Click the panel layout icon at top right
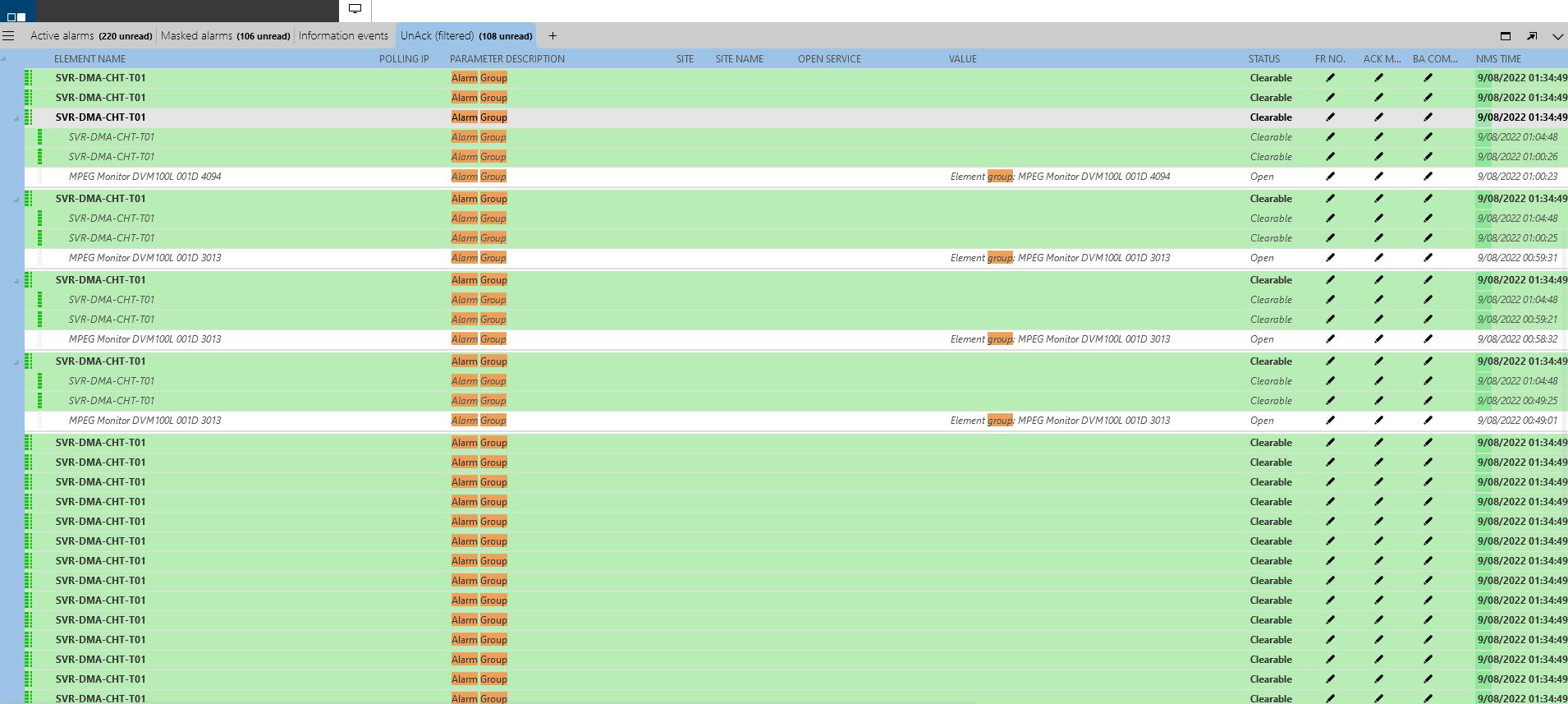Screen dimensions: 1568x704 [x=1506, y=35]
